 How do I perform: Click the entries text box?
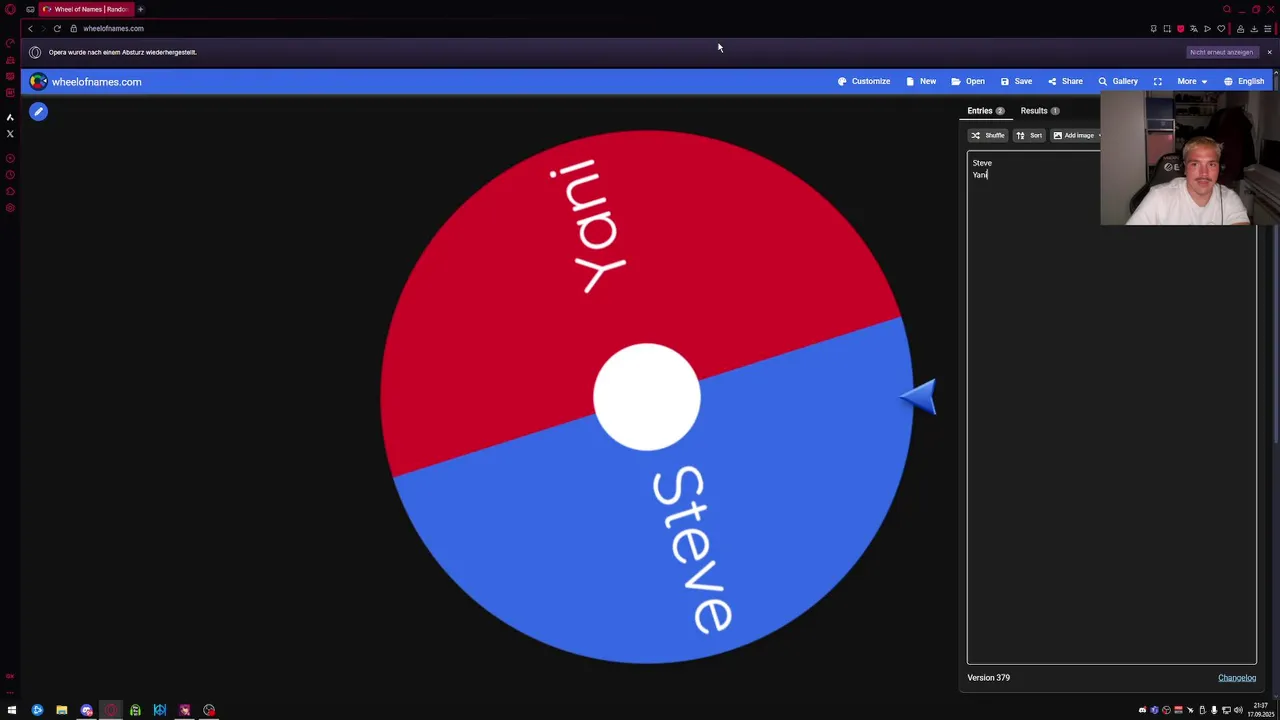1111,408
